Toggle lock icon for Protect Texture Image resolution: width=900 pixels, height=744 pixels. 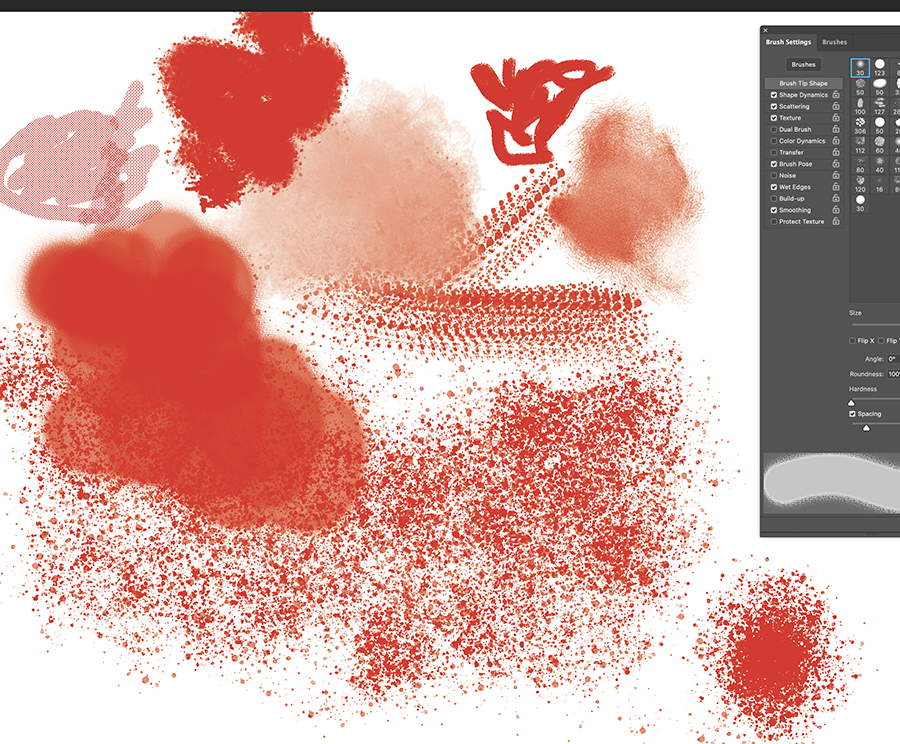tap(836, 221)
